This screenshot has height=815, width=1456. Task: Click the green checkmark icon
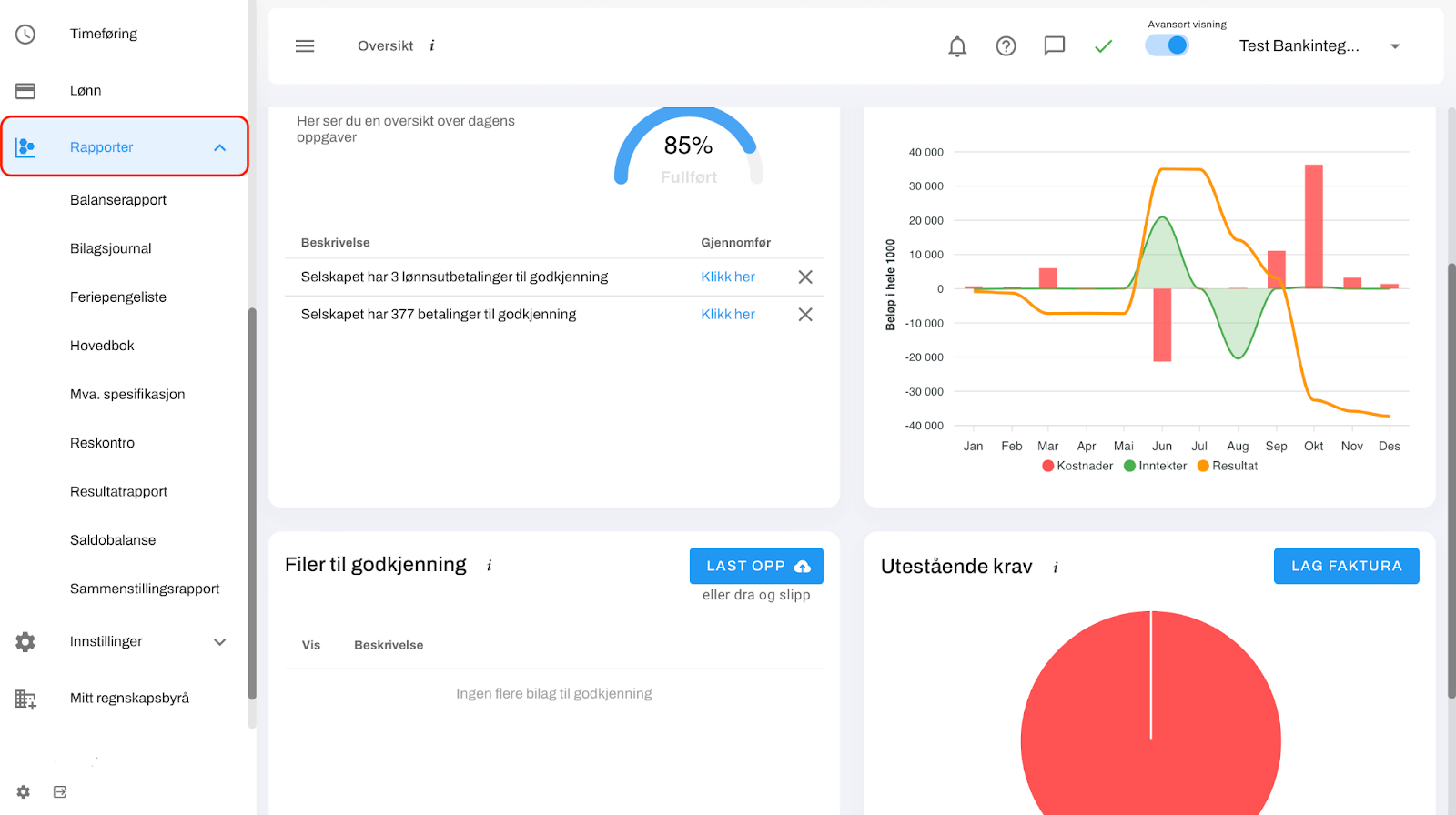(1104, 46)
